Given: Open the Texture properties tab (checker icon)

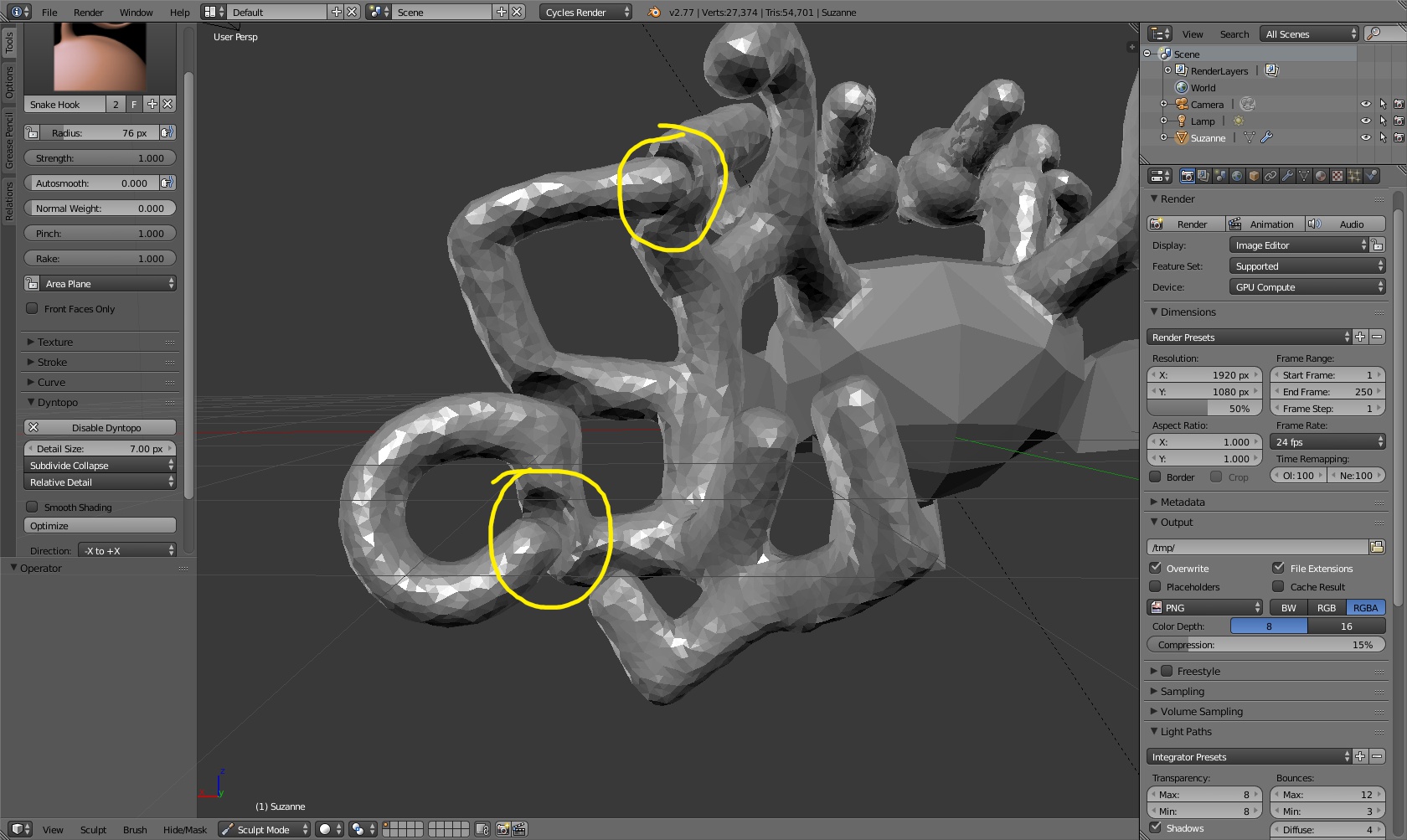Looking at the screenshot, I should point(1337,176).
